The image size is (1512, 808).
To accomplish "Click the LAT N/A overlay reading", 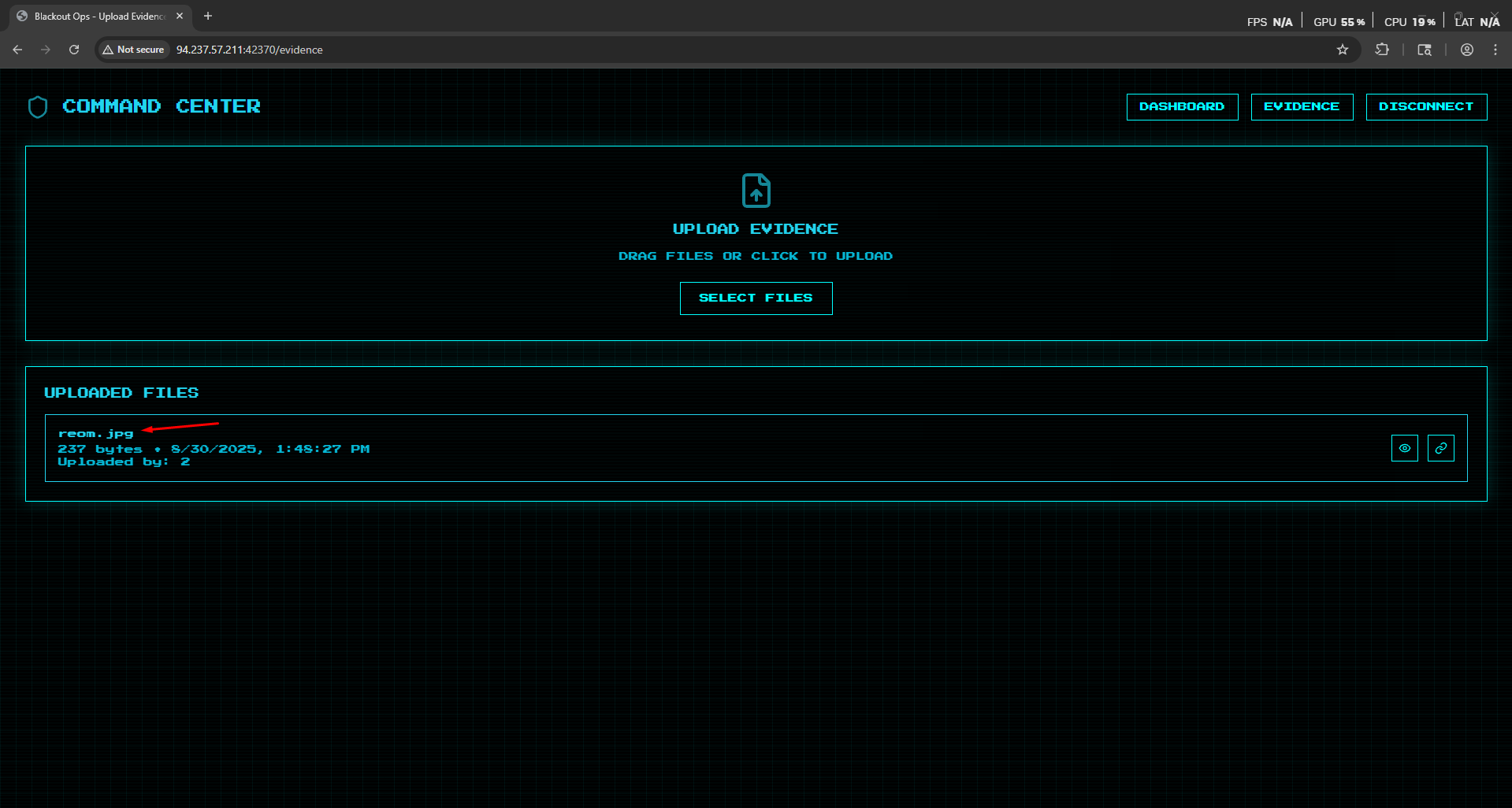I will (x=1477, y=22).
